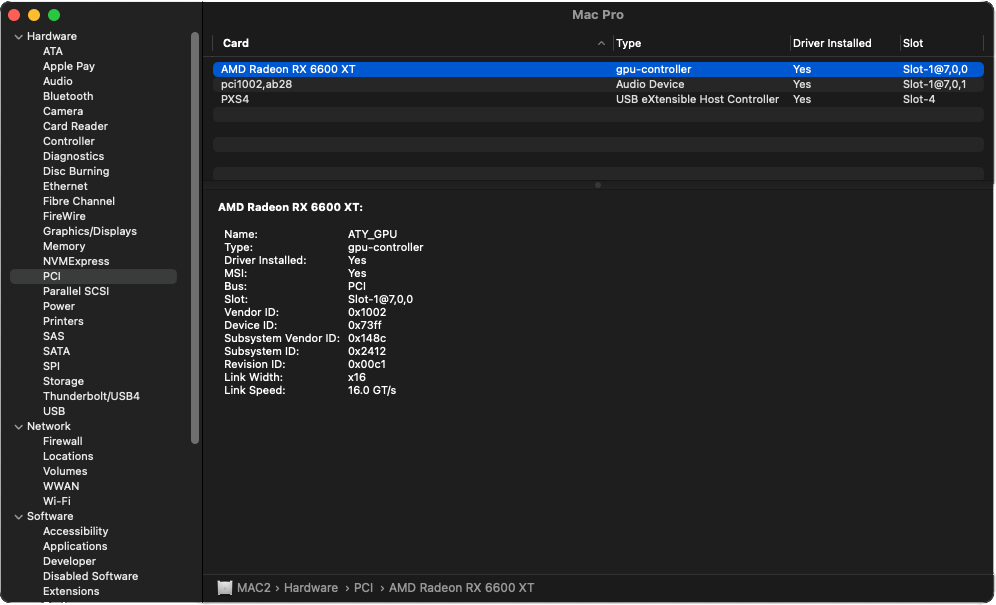The width and height of the screenshot is (996, 605).
Task: Sort the table by Card column
Action: tap(236, 43)
